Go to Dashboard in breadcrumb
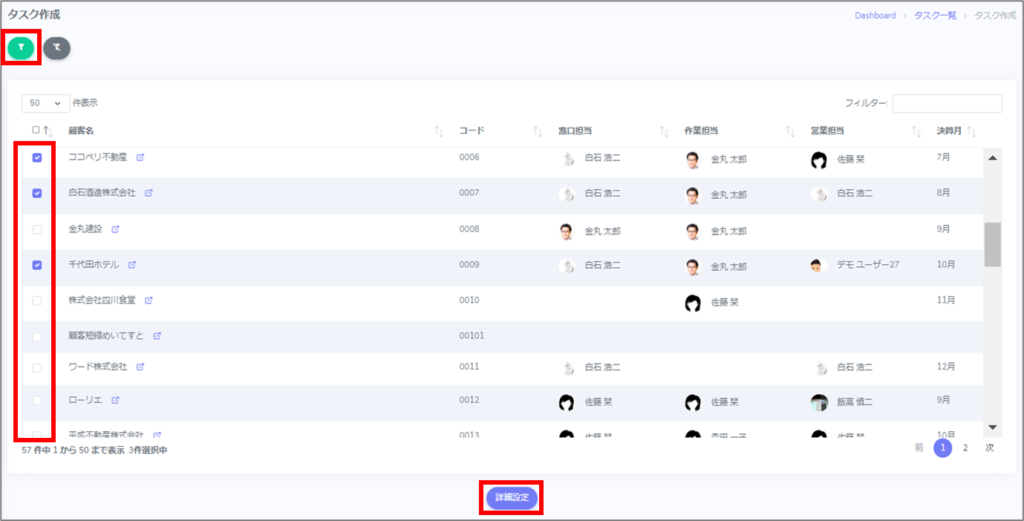Screen dimensions: 1024x521 [x=875, y=16]
